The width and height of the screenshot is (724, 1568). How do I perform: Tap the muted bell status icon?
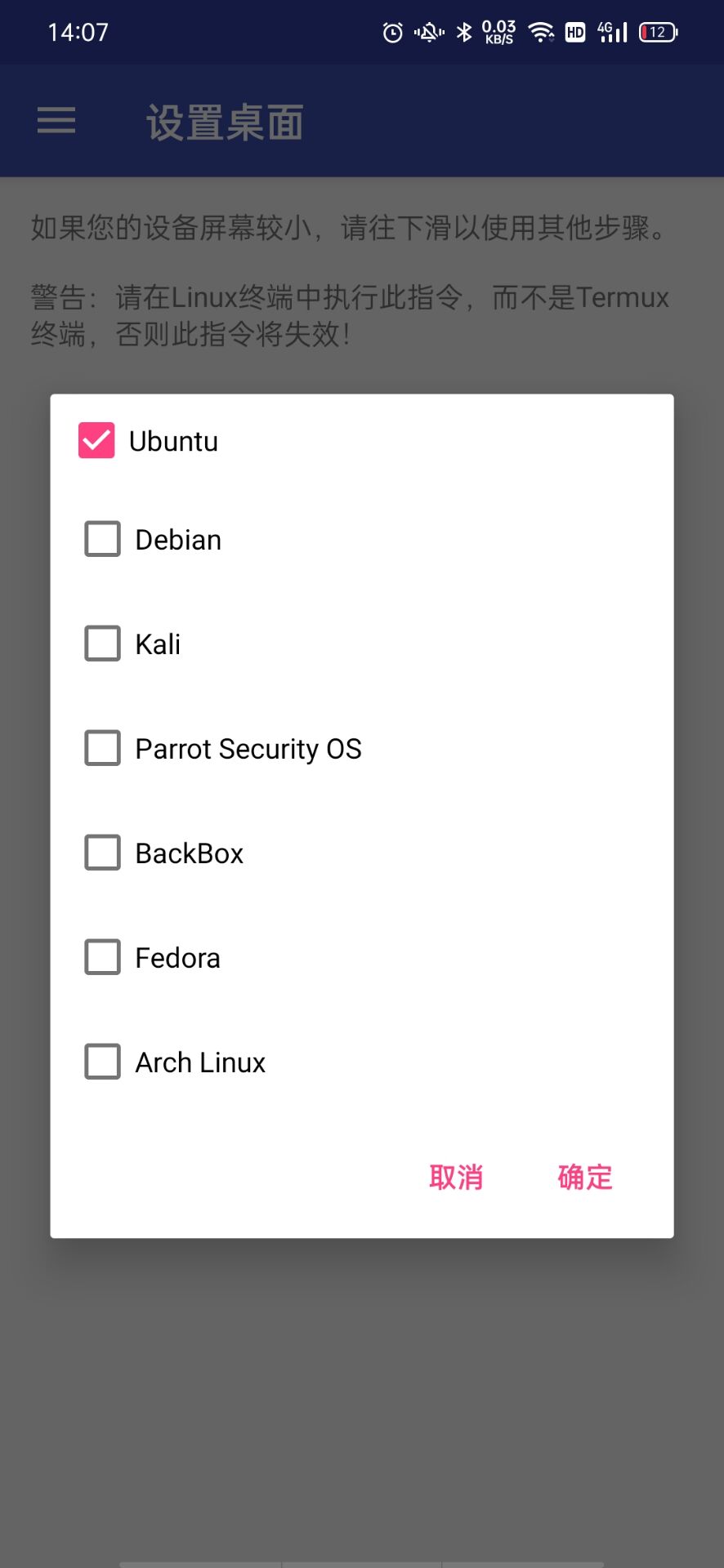429,33
